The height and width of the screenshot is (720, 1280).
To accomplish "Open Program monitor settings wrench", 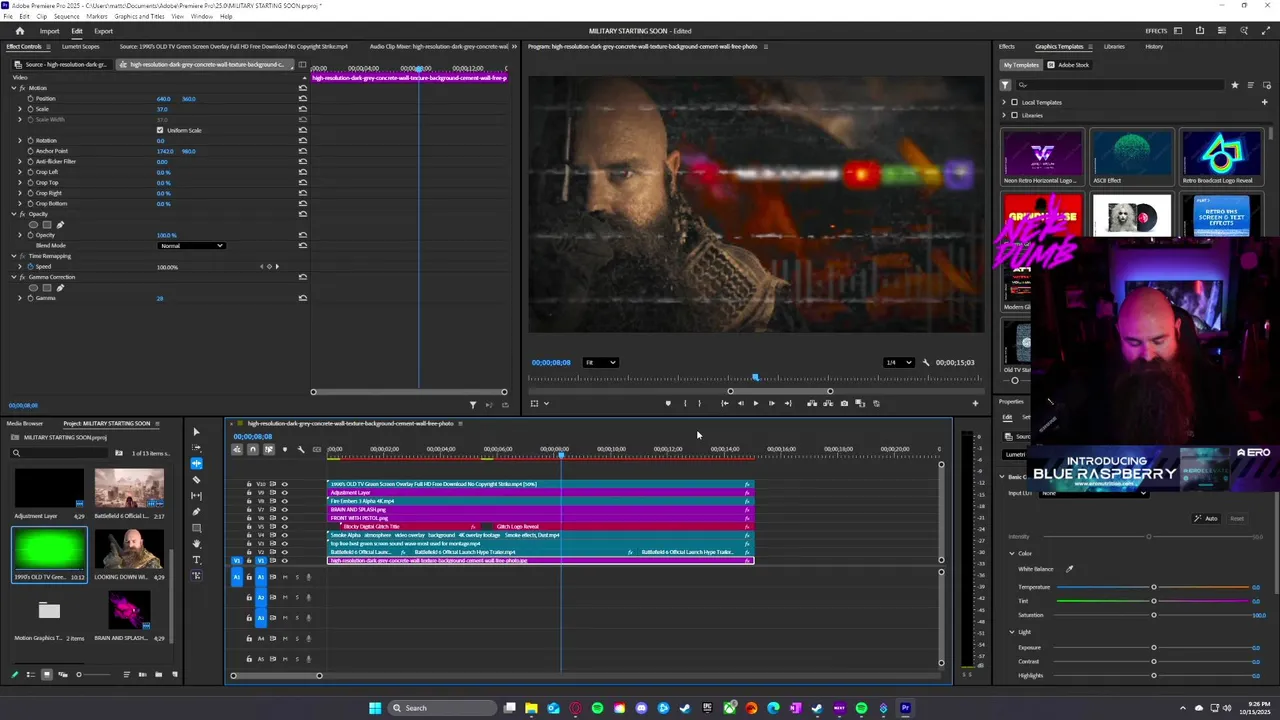I will [x=926, y=362].
